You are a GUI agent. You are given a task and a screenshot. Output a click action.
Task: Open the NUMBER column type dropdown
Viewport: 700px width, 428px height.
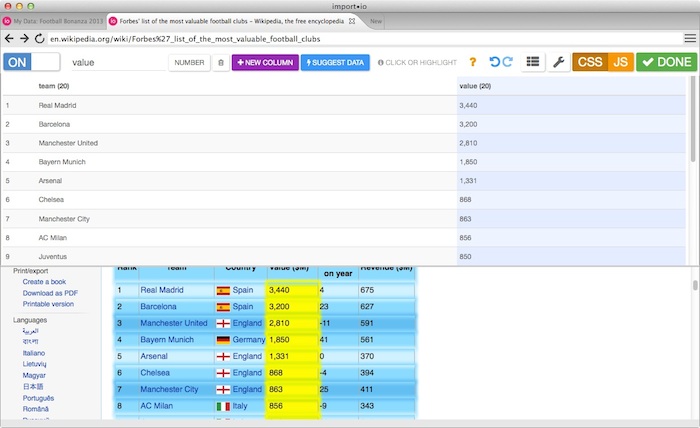coord(189,62)
